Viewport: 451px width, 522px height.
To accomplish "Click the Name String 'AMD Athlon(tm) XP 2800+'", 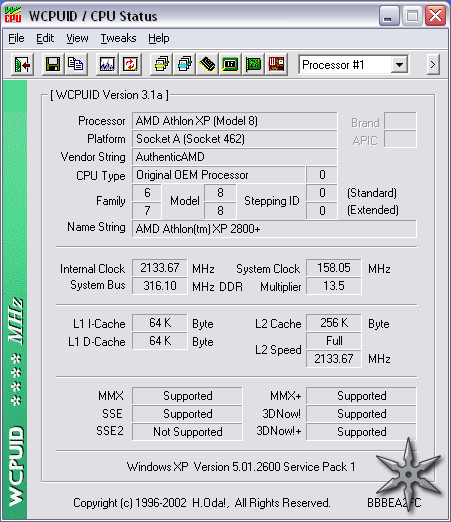I will 274,229.
